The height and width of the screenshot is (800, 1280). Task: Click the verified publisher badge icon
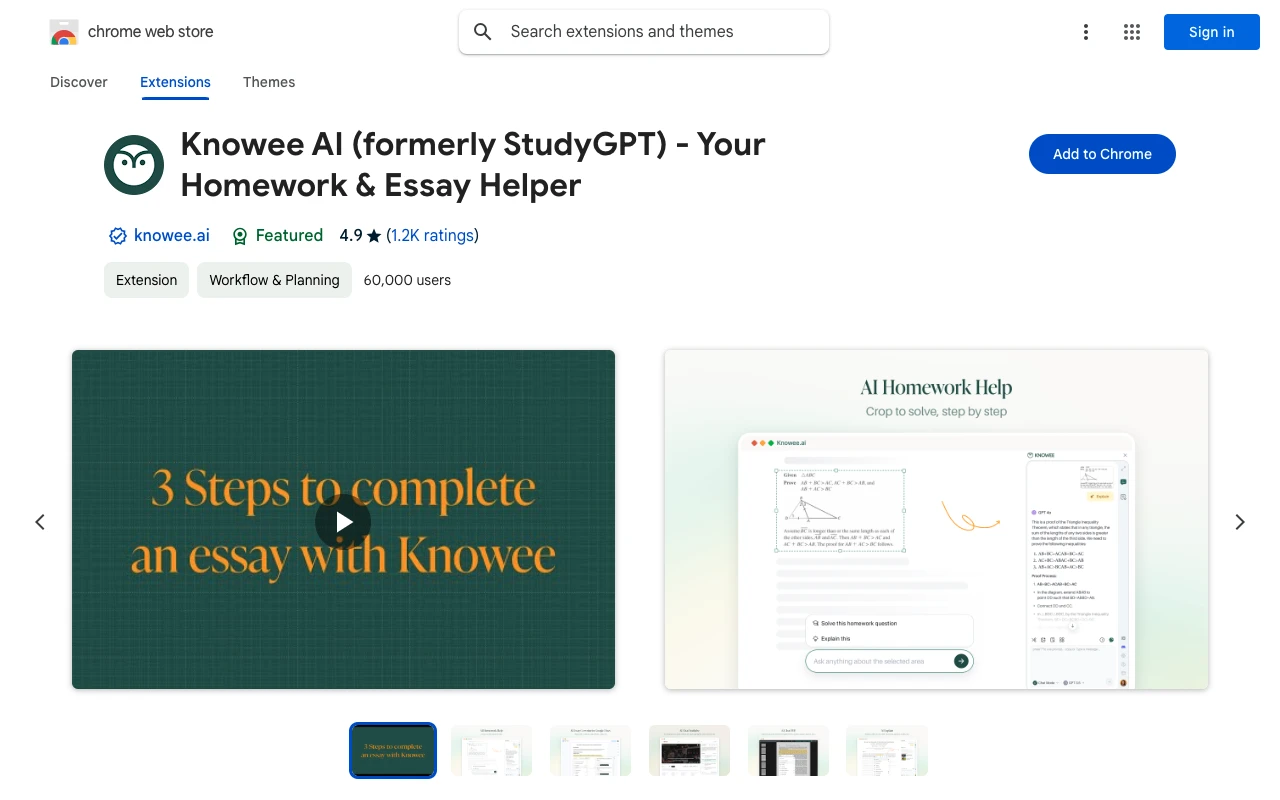pos(118,236)
